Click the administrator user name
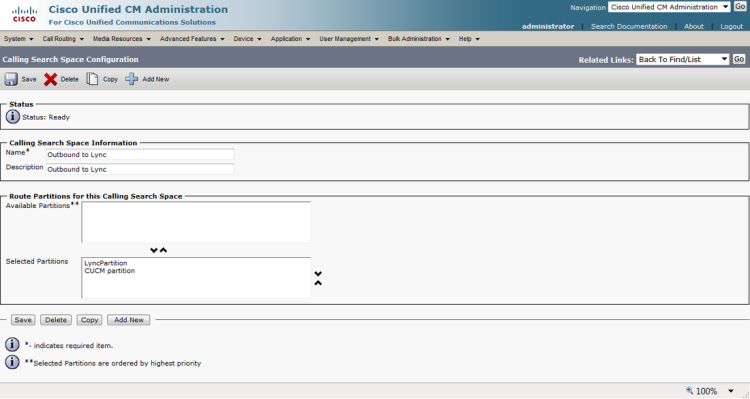 (548, 26)
